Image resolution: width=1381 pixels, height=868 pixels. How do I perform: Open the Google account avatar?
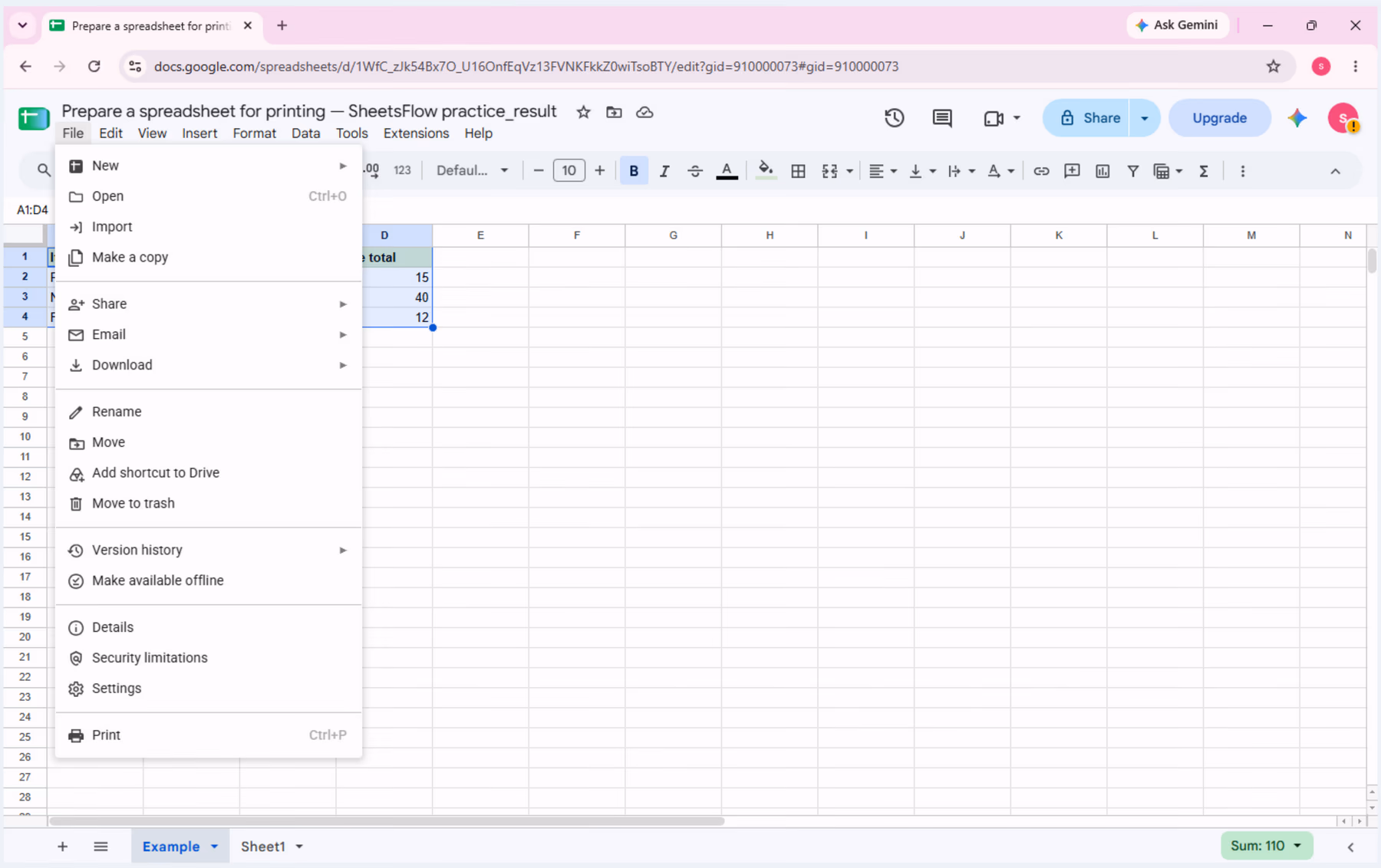point(1343,118)
